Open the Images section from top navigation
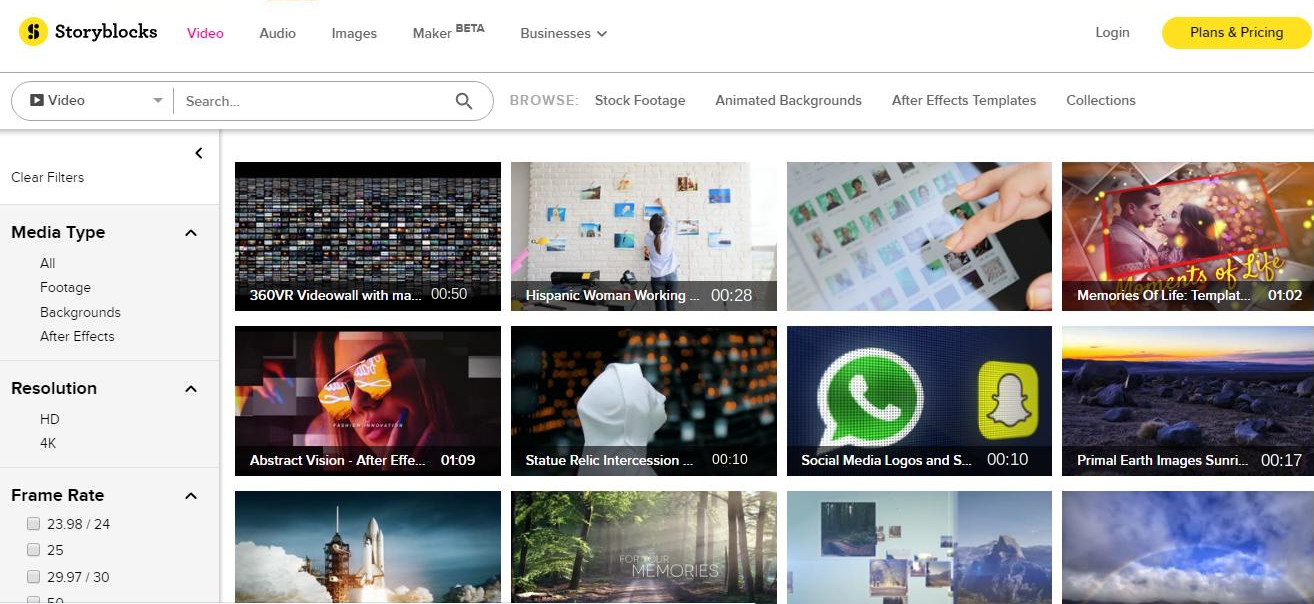The width and height of the screenshot is (1314, 604). coord(353,33)
